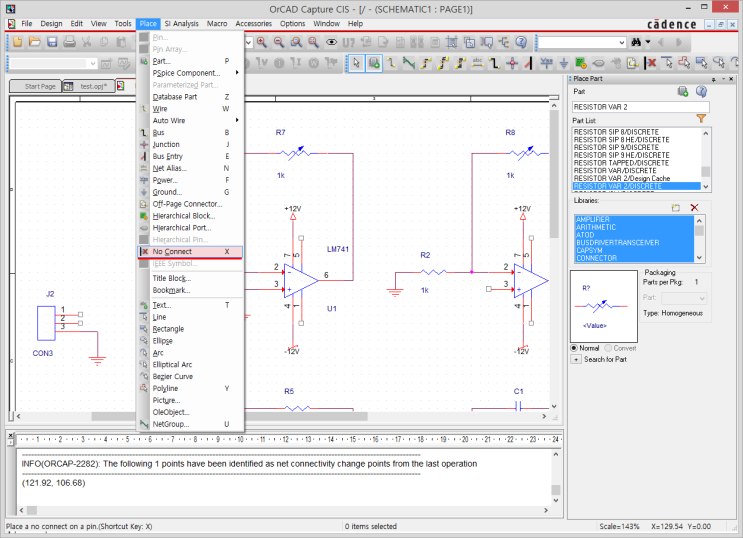Click the schematic vertical scrollbar thumb
The height and width of the screenshot is (538, 743).
point(554,174)
